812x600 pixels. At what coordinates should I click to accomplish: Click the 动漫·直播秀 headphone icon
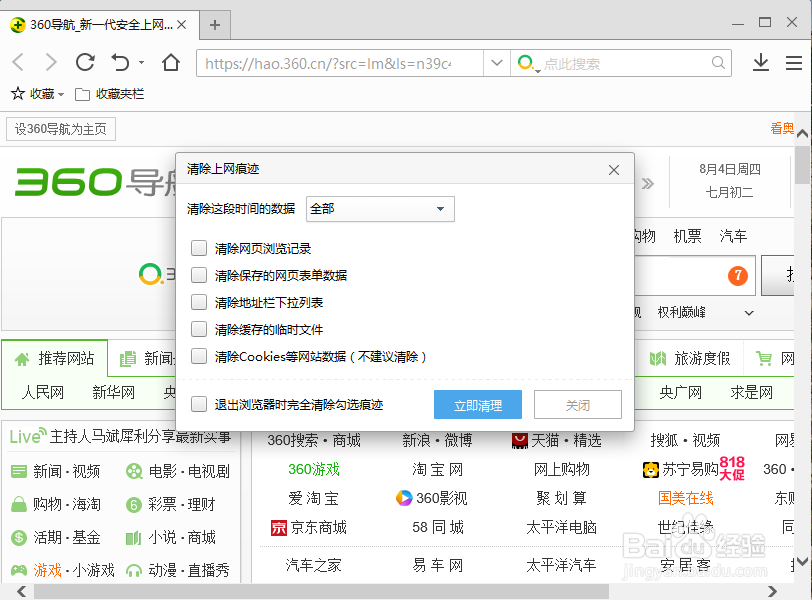[x=134, y=570]
